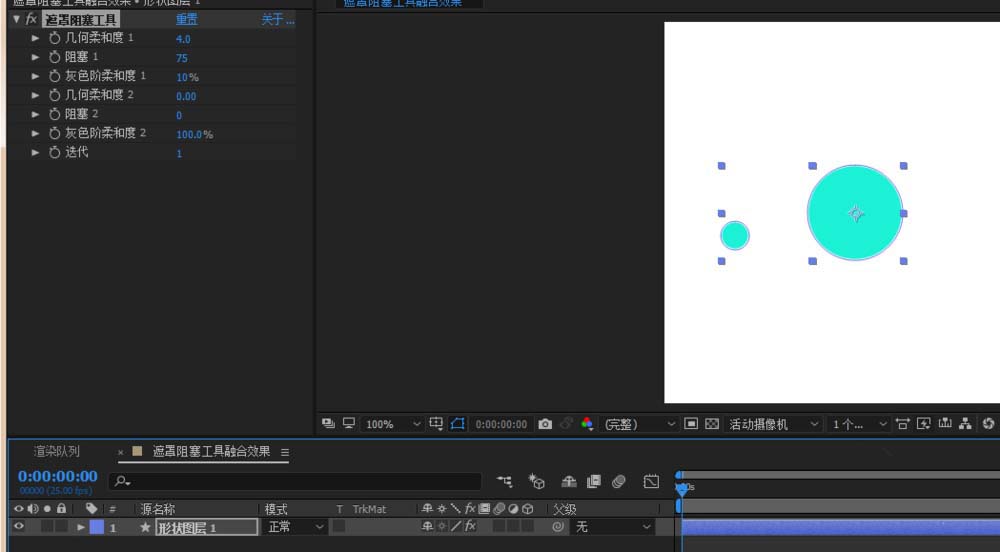Click 重置 to reset the effect

click(186, 19)
